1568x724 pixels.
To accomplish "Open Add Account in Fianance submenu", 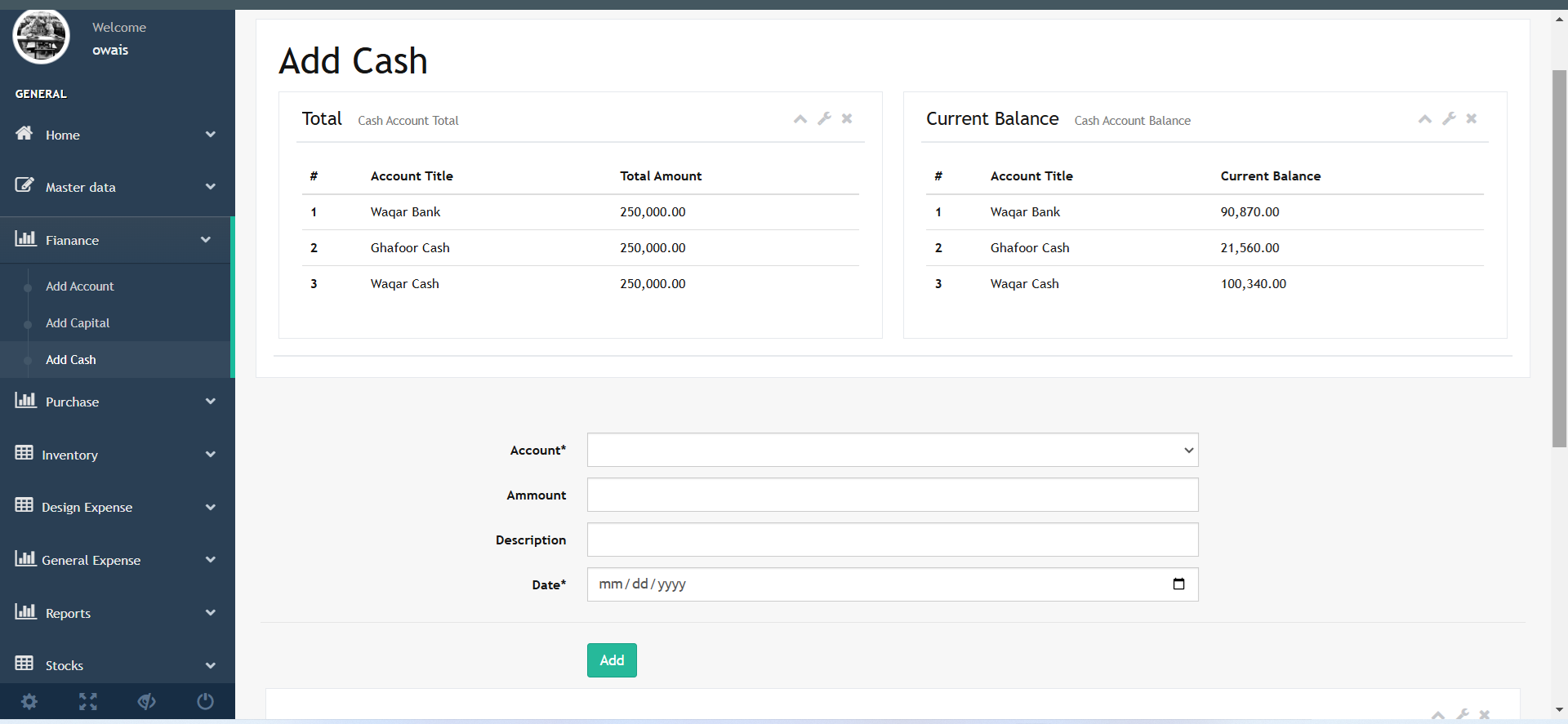I will pyautogui.click(x=80, y=286).
